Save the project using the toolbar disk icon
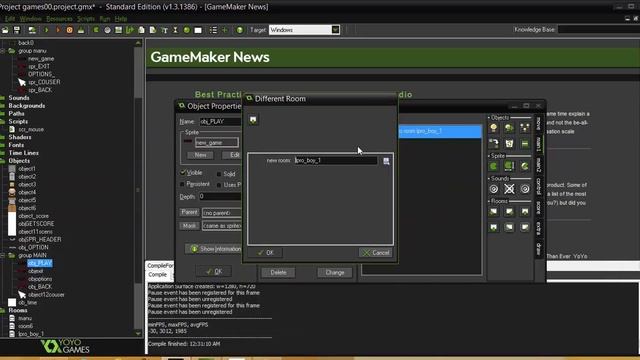 (x=17, y=30)
